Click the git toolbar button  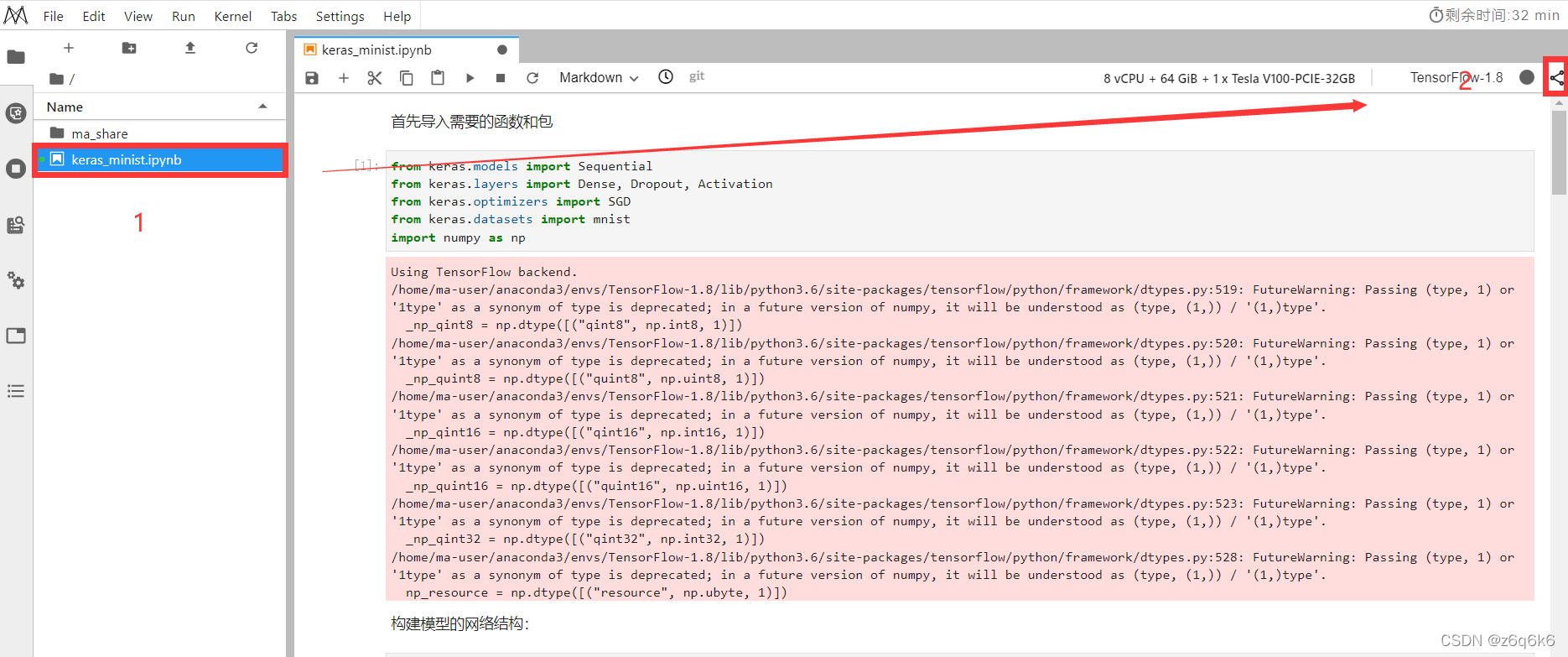click(x=697, y=76)
